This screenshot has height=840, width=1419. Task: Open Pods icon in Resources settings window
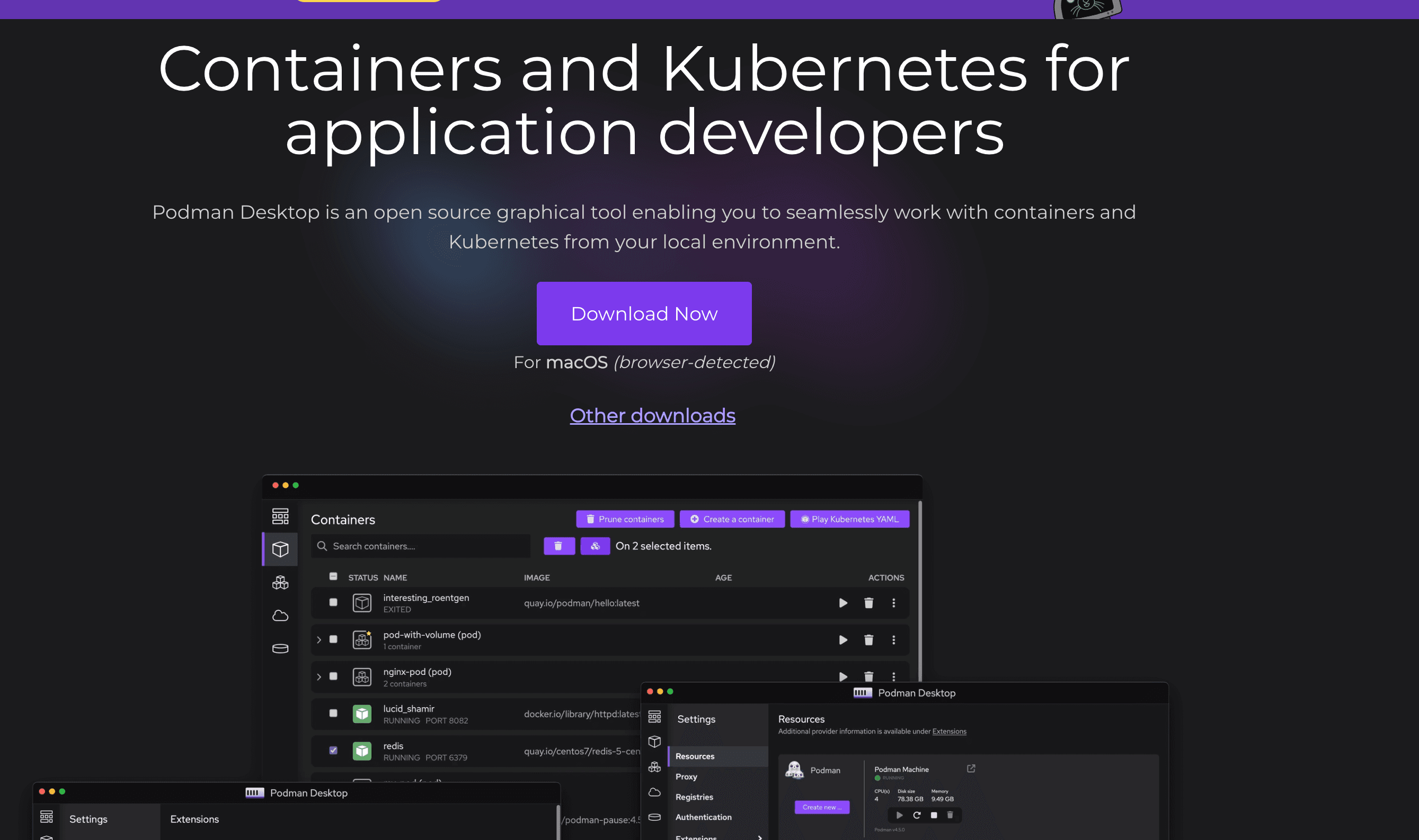pos(654,767)
